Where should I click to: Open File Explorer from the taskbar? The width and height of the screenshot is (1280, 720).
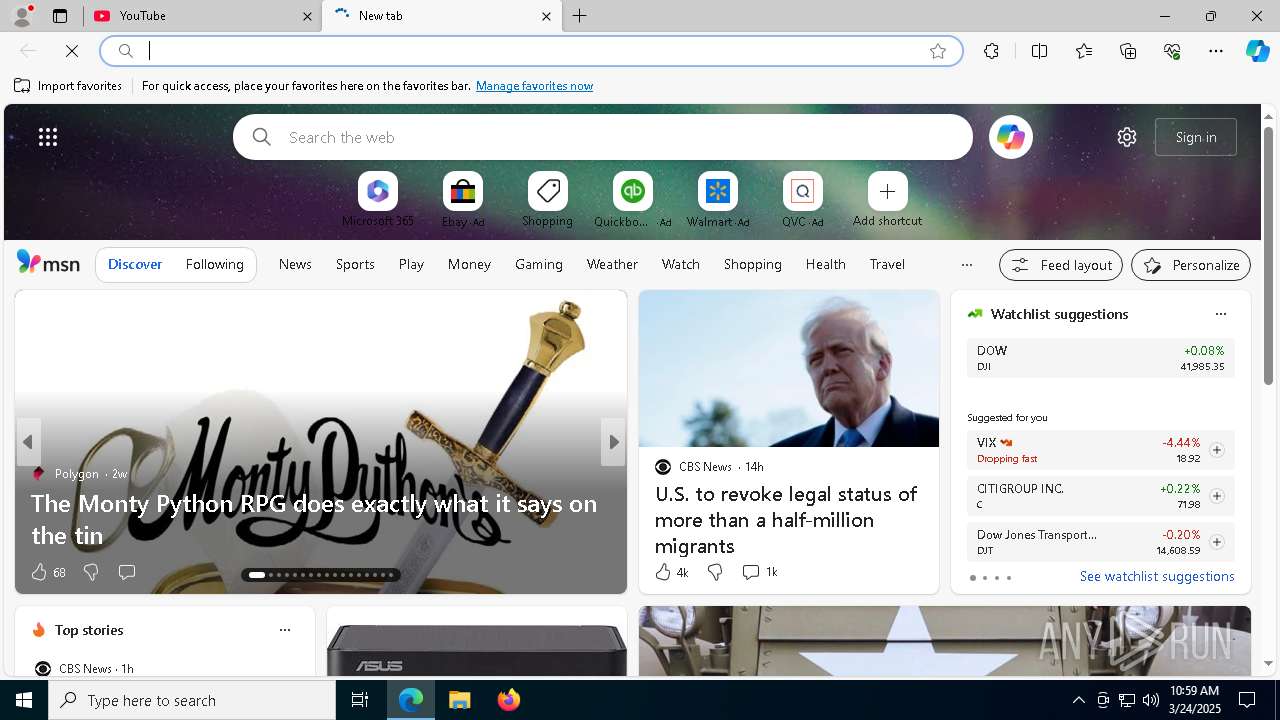tap(459, 700)
